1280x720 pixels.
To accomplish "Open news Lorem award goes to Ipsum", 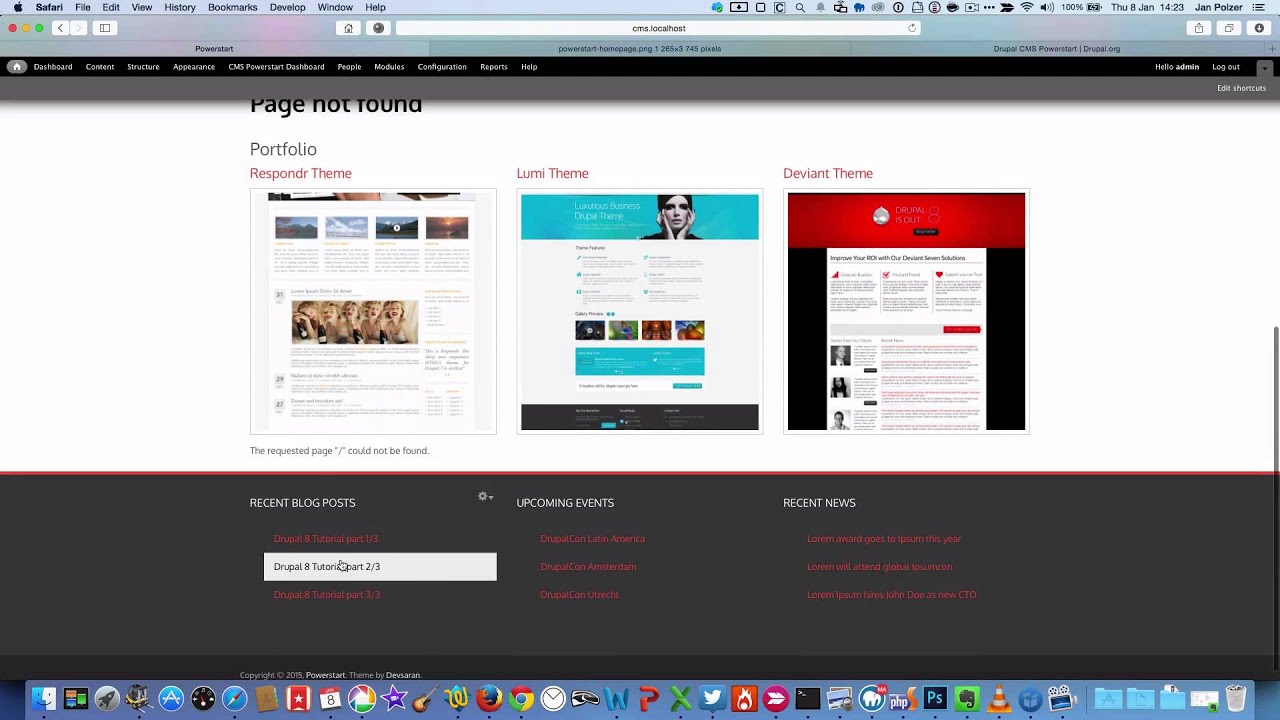I will click(884, 538).
